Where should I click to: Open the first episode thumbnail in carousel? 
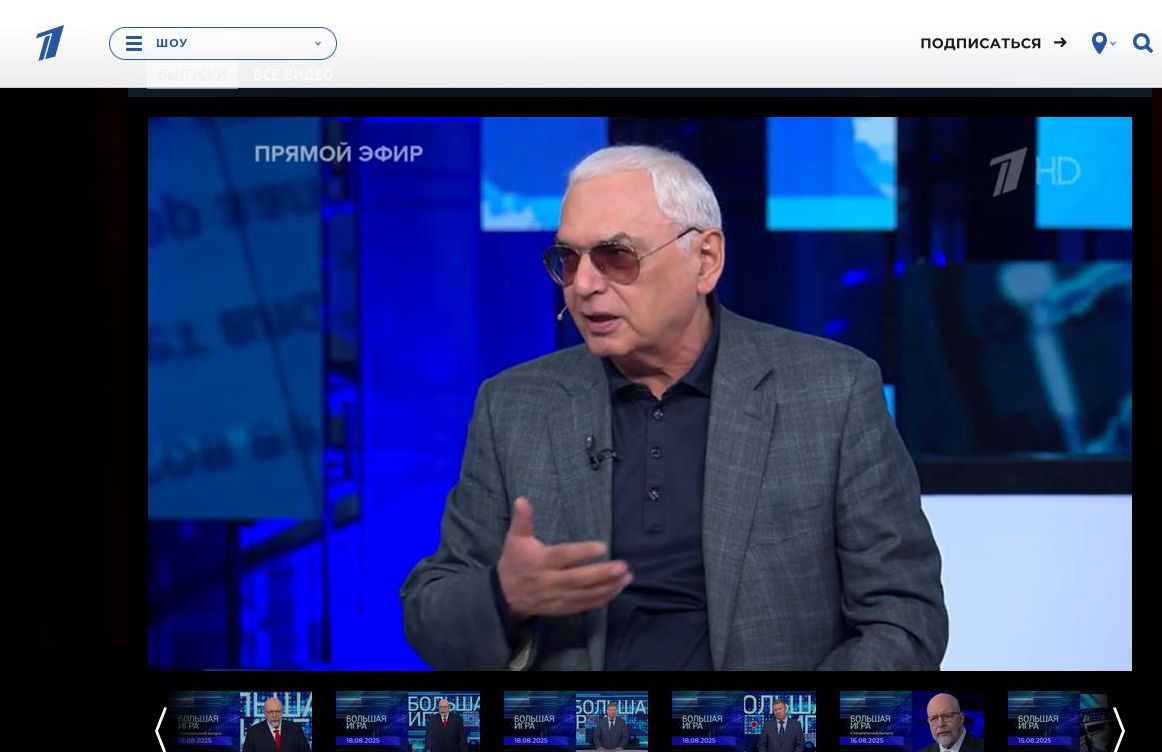(240, 721)
